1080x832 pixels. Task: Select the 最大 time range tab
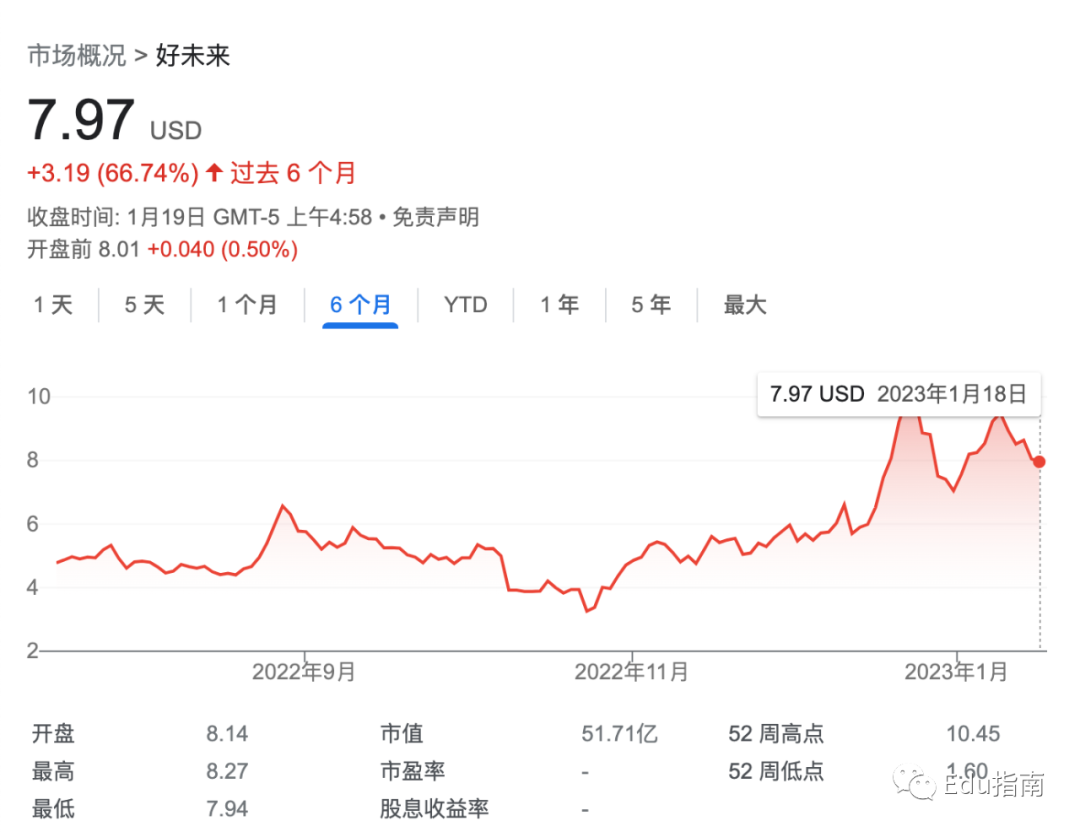(x=745, y=305)
